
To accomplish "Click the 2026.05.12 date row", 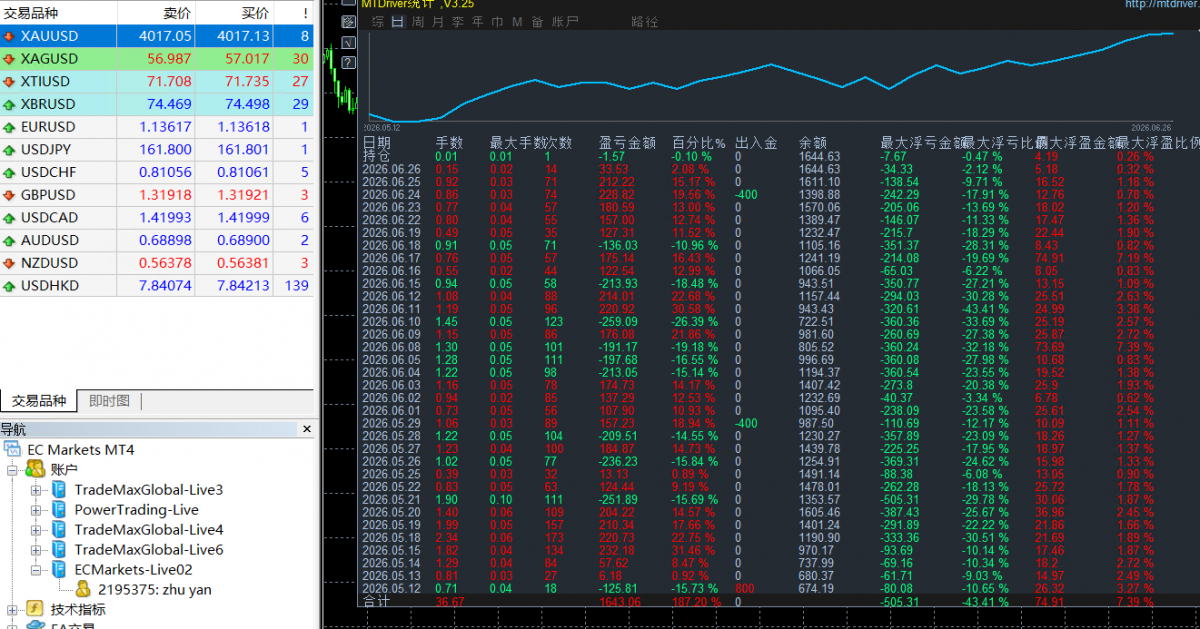I will 391,589.
